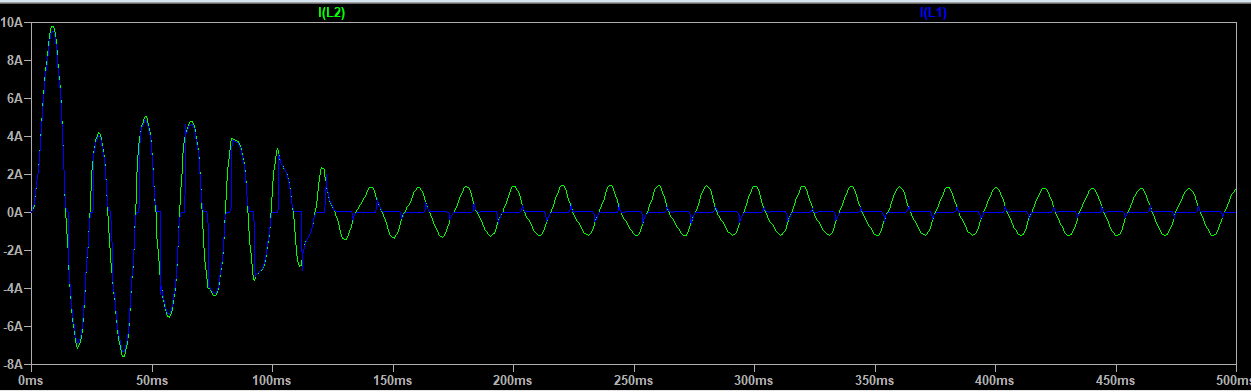This screenshot has height=392, width=1251.
Task: Click the 250ms time axis label
Action: (x=634, y=382)
